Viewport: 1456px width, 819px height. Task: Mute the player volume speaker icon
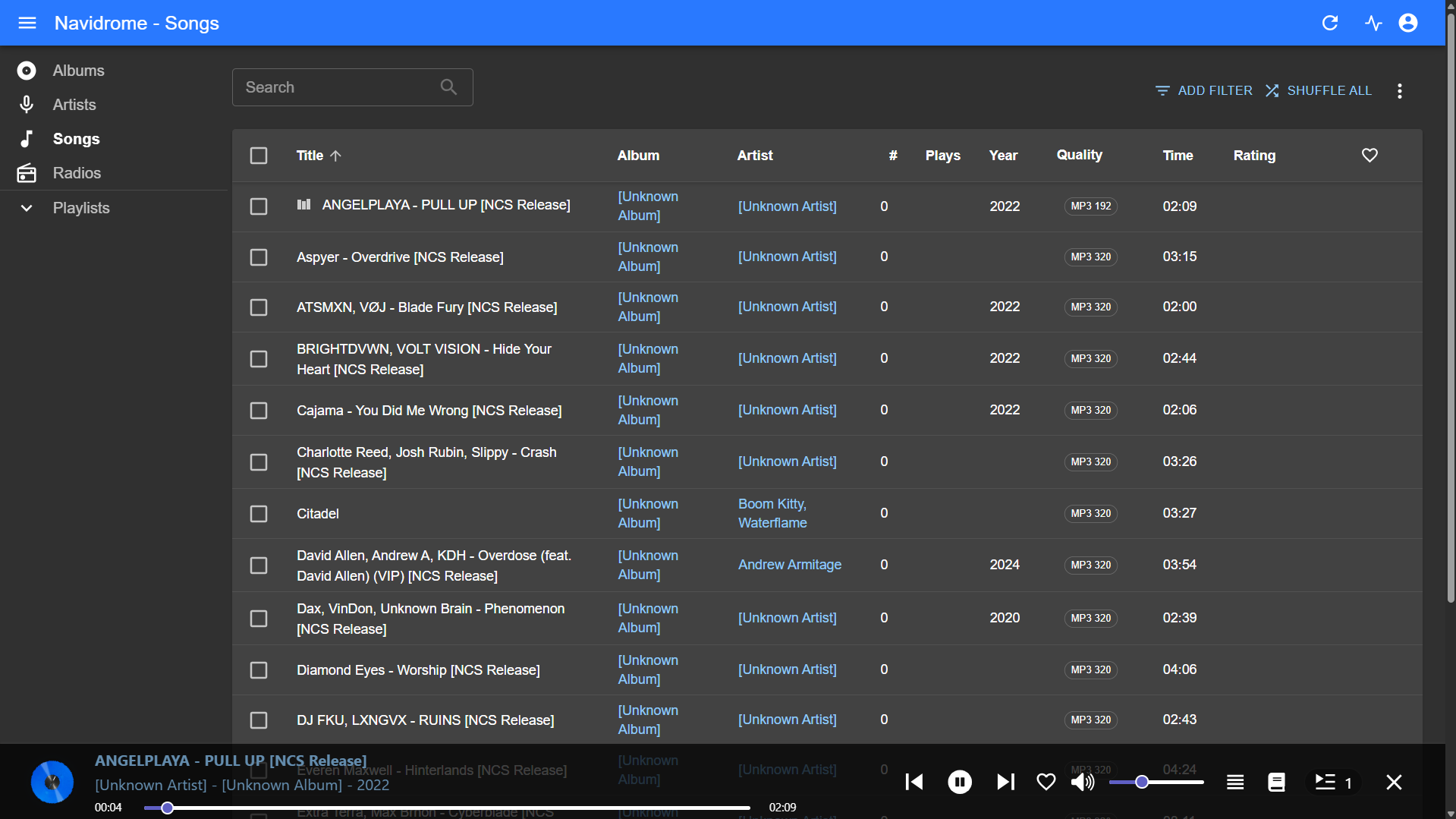point(1082,782)
